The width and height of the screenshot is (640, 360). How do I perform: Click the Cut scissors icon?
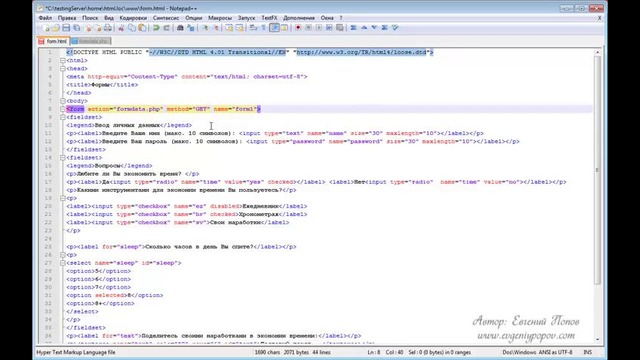click(x=121, y=28)
